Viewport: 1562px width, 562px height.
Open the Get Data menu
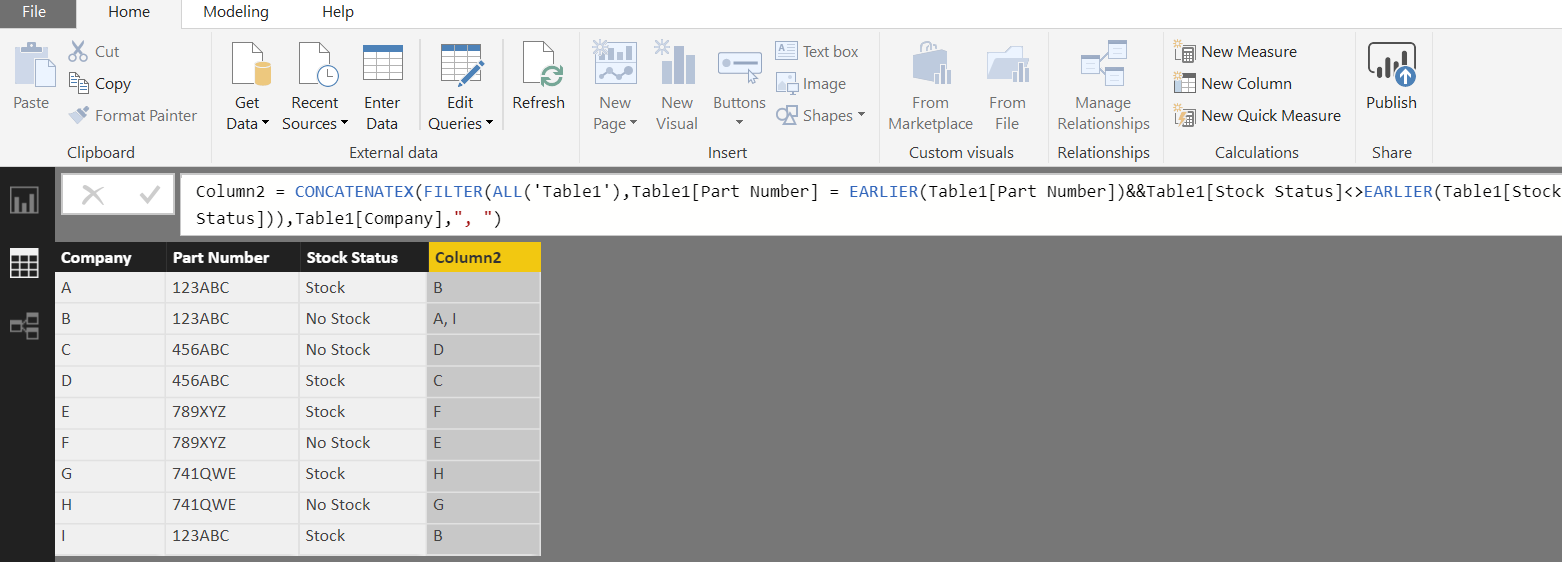click(248, 87)
